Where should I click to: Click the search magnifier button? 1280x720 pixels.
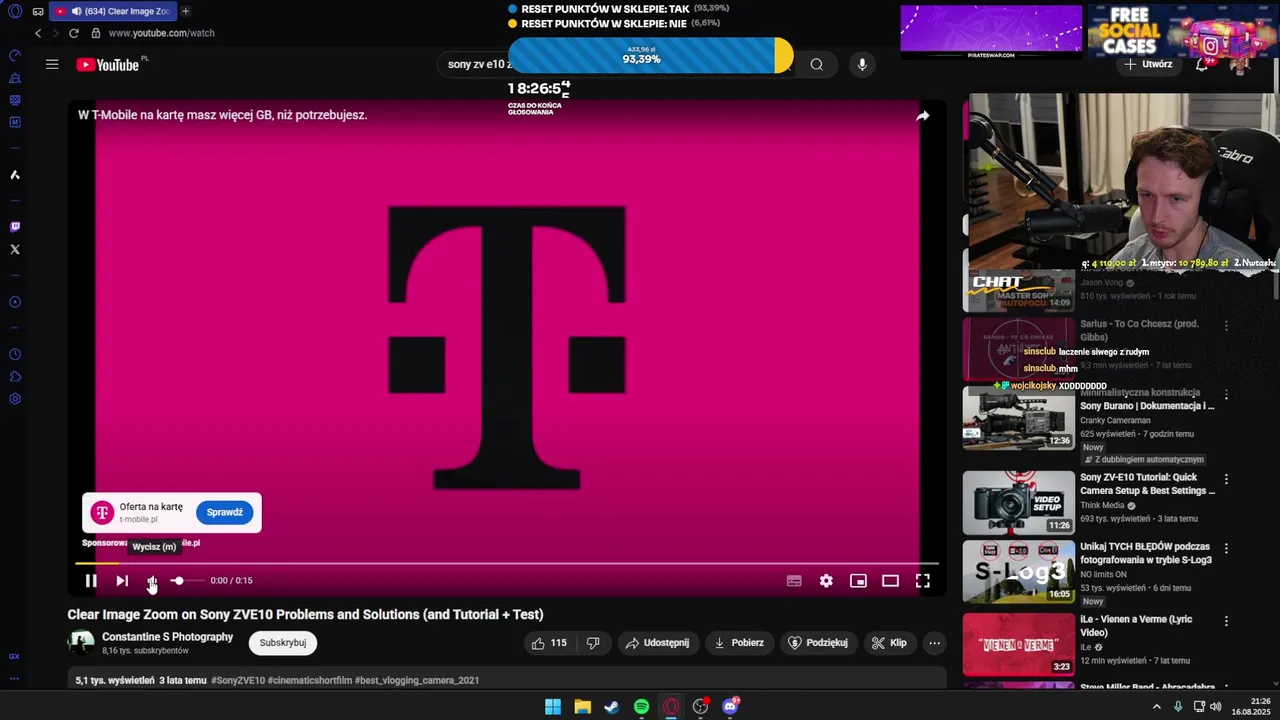(x=817, y=64)
